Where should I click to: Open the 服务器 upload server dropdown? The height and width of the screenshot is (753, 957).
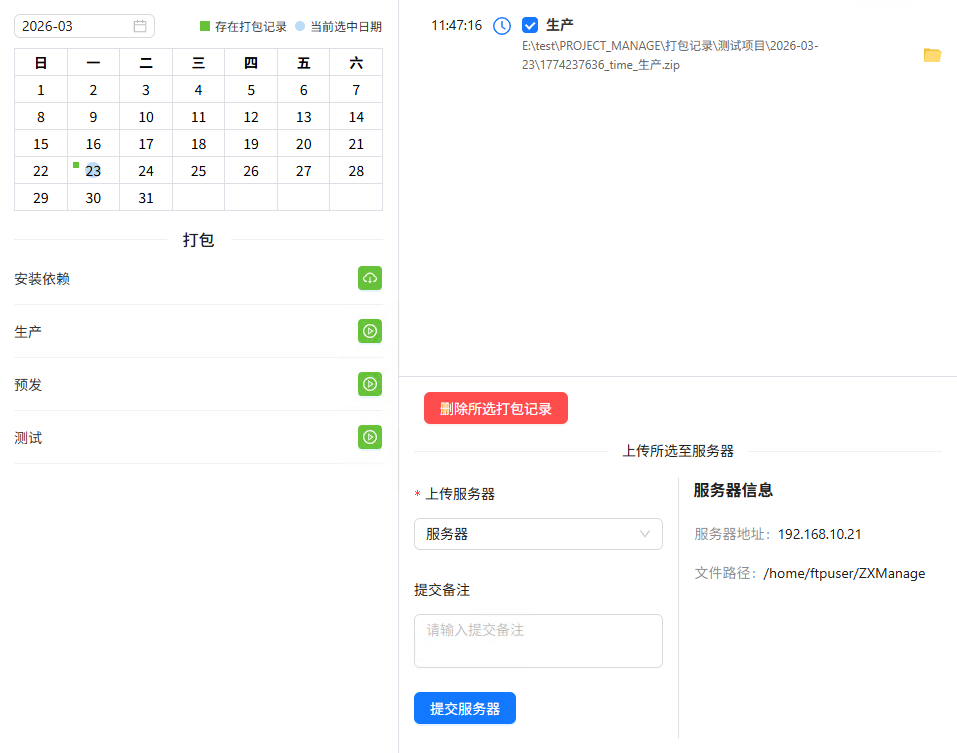538,534
